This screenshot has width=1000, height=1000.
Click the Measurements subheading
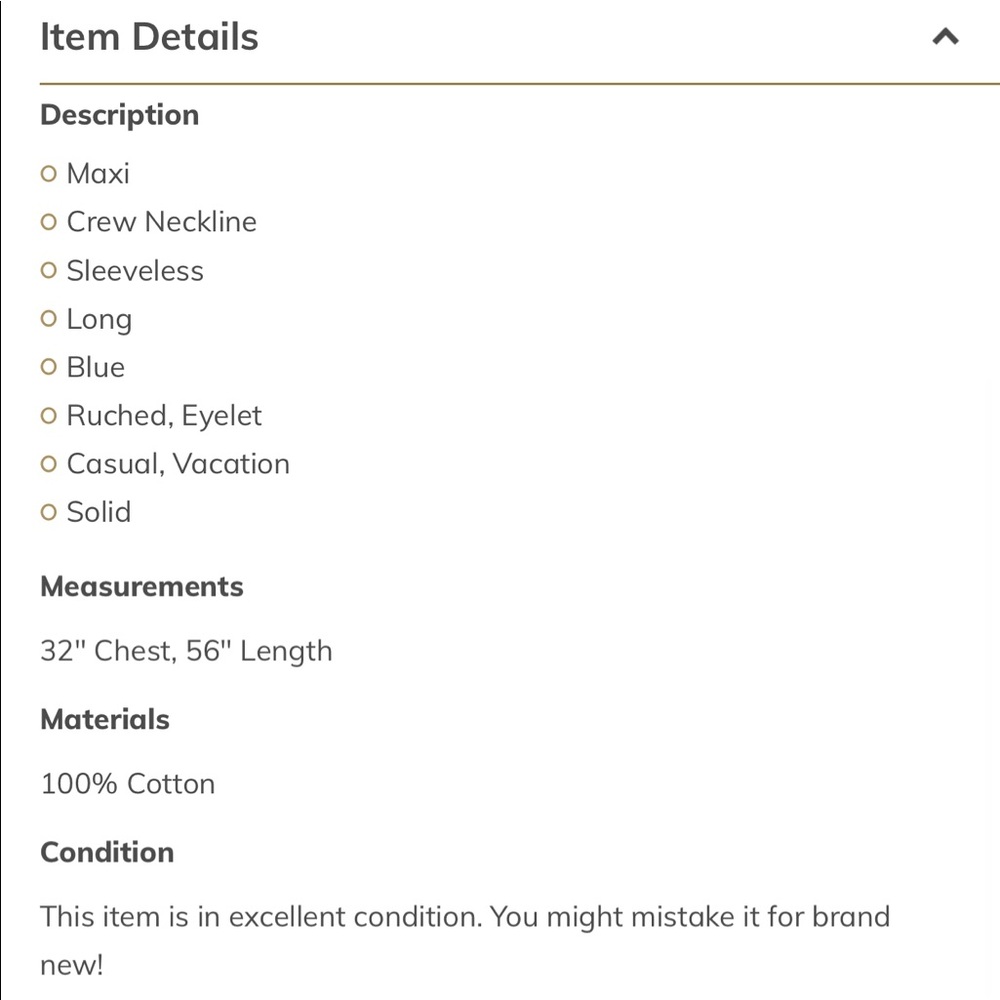click(142, 586)
